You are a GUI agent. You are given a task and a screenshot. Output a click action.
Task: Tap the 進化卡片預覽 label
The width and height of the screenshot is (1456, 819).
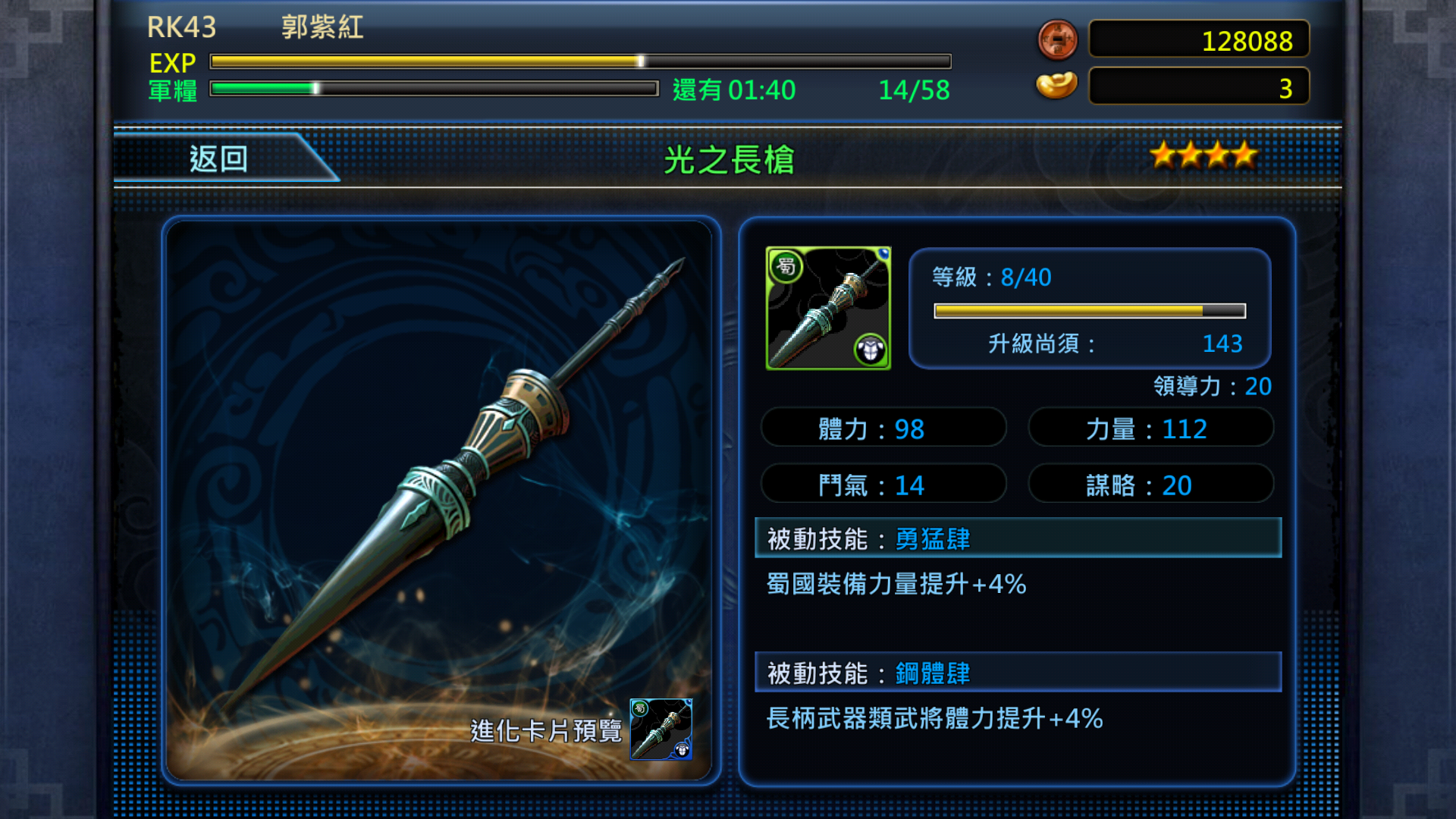click(546, 731)
